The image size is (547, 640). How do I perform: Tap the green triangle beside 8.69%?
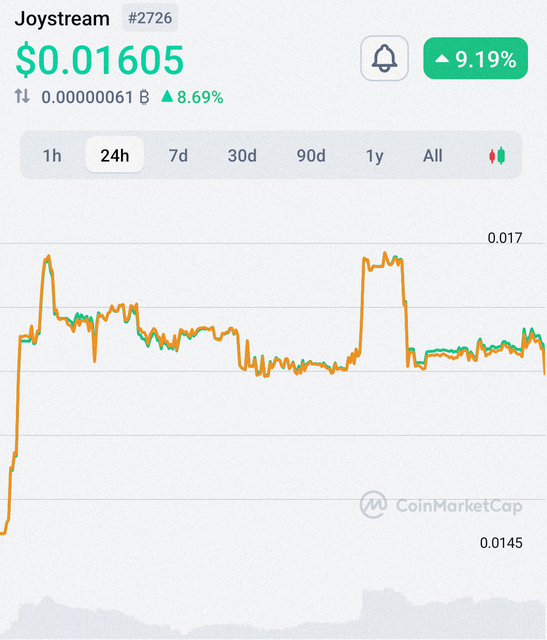tap(167, 97)
